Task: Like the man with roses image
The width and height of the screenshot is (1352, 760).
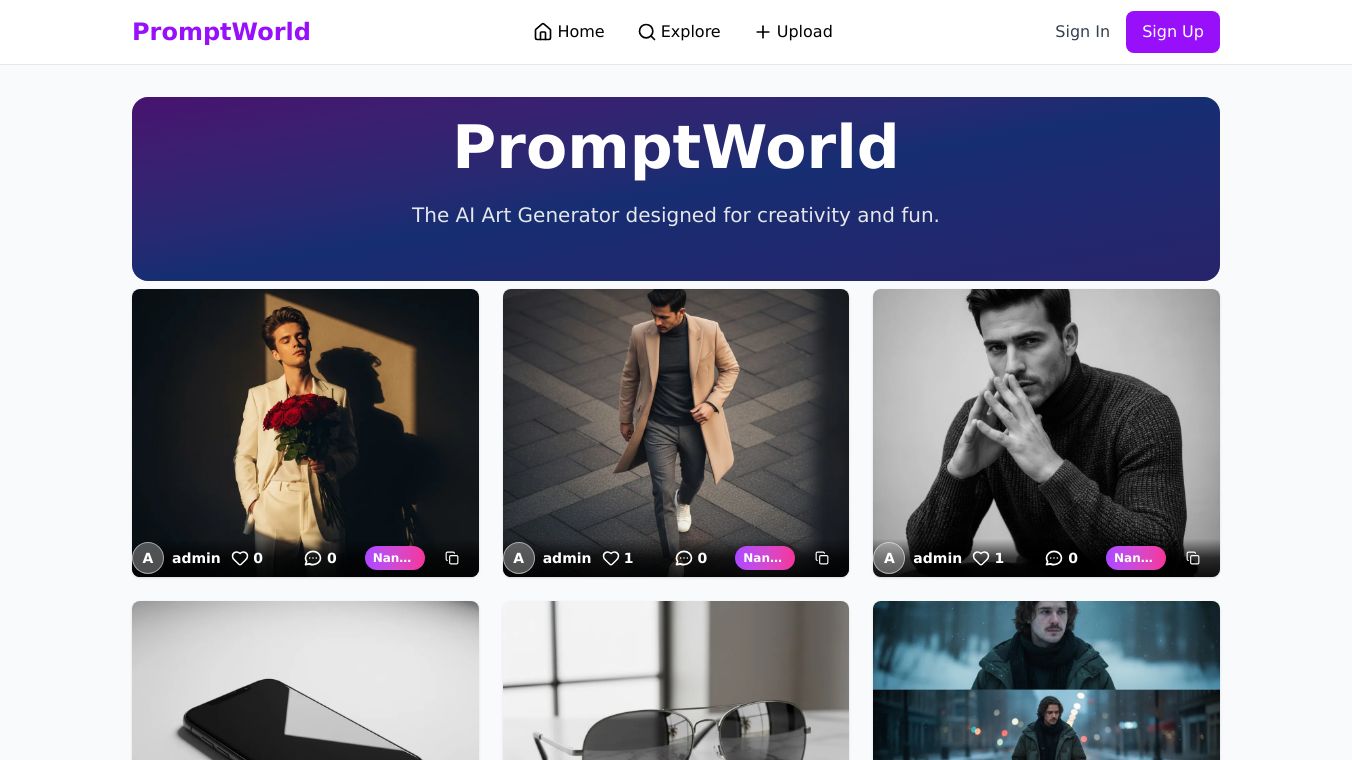Action: (247, 558)
